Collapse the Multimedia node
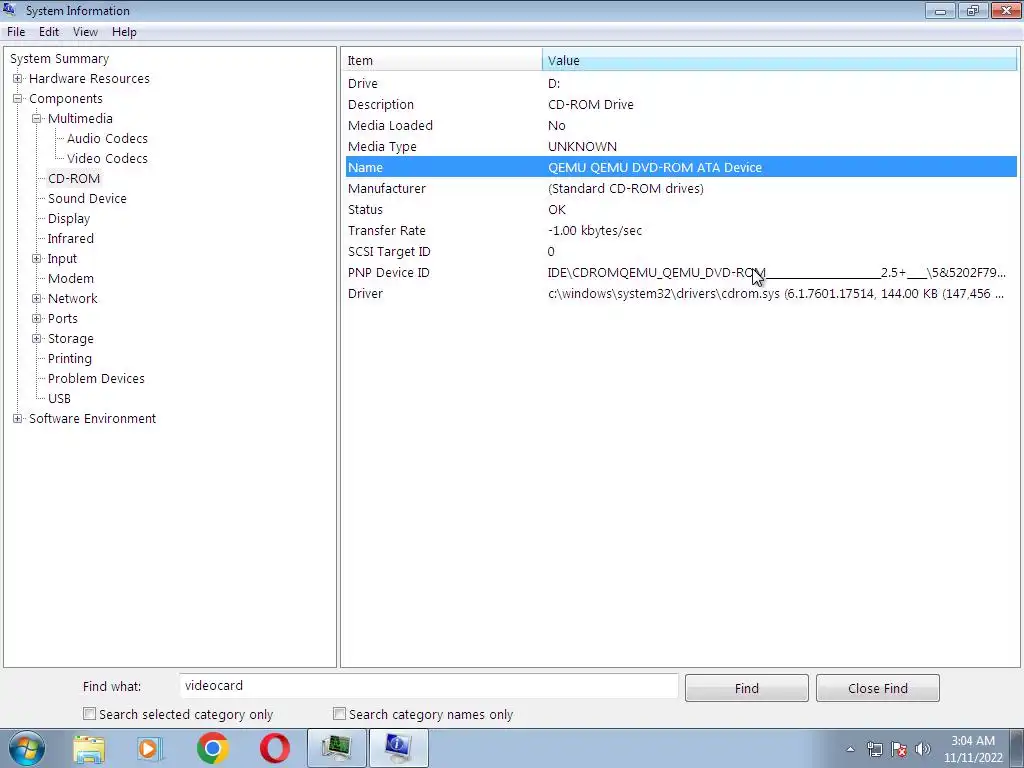Image resolution: width=1024 pixels, height=768 pixels. point(37,118)
